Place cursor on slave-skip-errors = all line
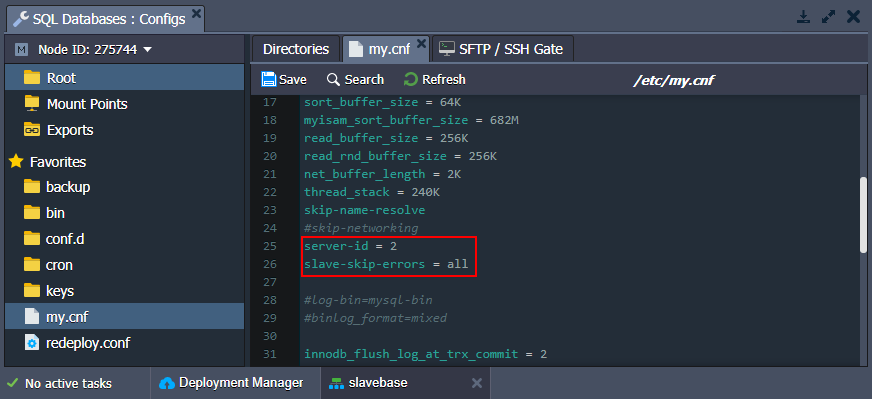The height and width of the screenshot is (399, 872). click(386, 264)
